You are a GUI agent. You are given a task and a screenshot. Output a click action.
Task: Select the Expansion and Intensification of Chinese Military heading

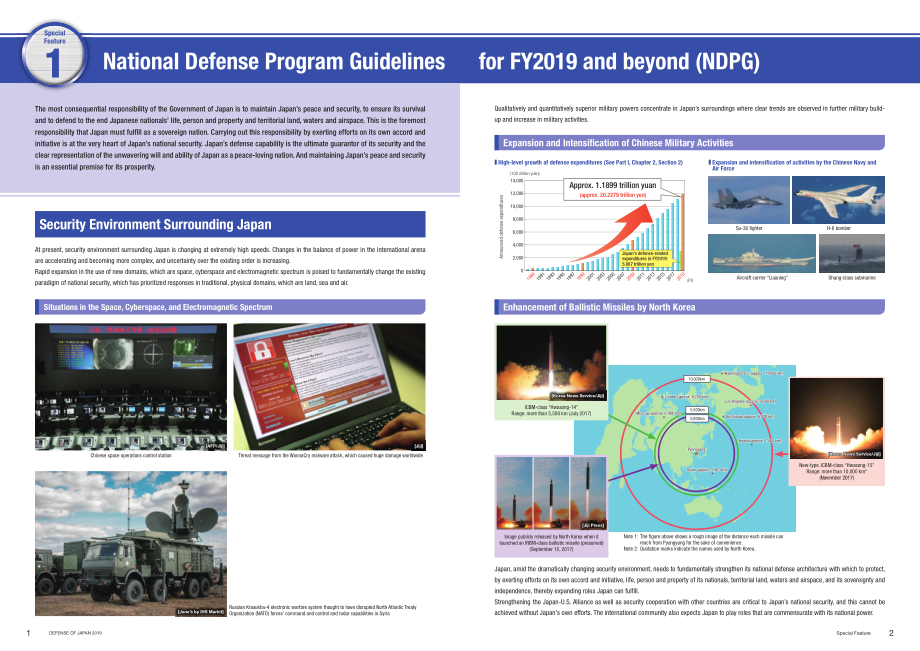click(689, 143)
